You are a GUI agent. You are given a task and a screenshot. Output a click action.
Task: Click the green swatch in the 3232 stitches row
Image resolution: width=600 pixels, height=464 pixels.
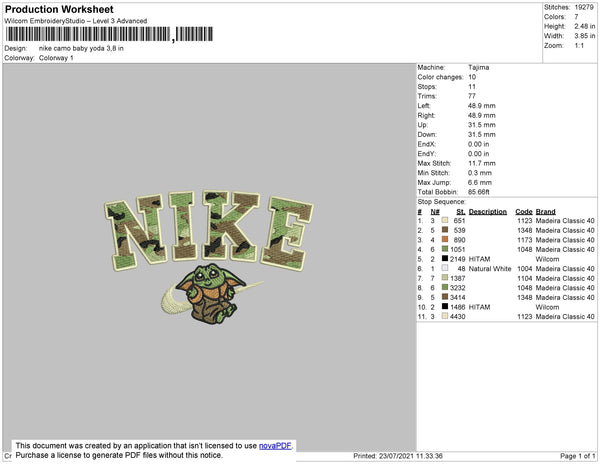445,287
